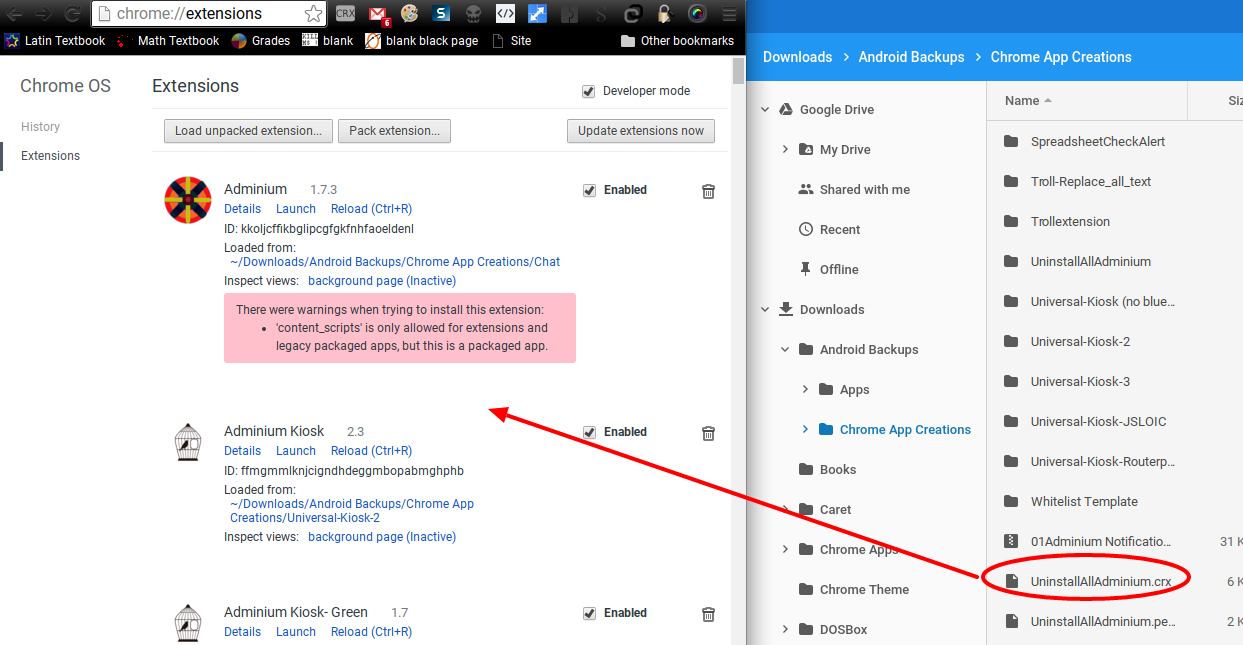Click the bookmark star in the address bar
The width and height of the screenshot is (1243, 645).
click(x=313, y=14)
